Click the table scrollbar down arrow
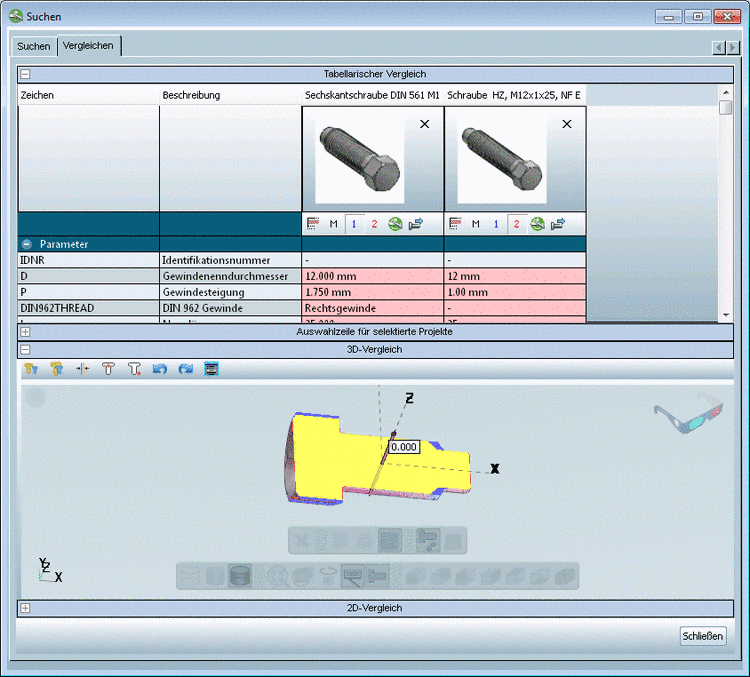Image resolution: width=750 pixels, height=677 pixels. click(726, 315)
